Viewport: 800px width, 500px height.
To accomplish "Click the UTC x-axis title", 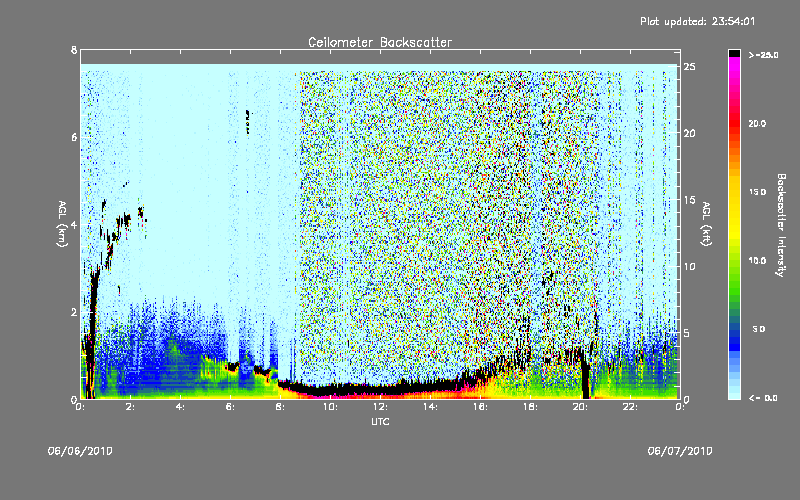I will (380, 421).
